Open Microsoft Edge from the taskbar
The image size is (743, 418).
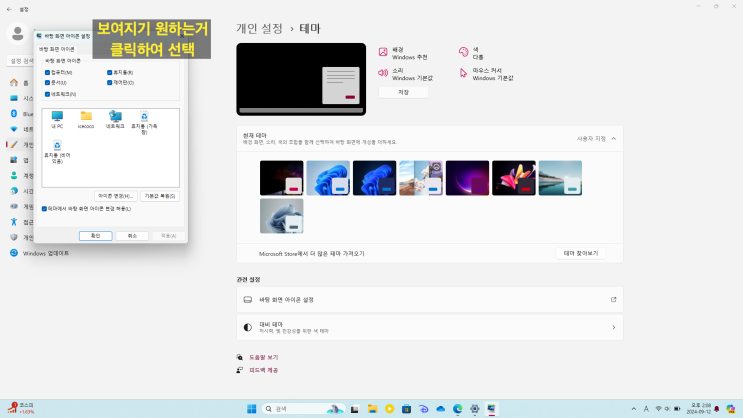[458, 409]
